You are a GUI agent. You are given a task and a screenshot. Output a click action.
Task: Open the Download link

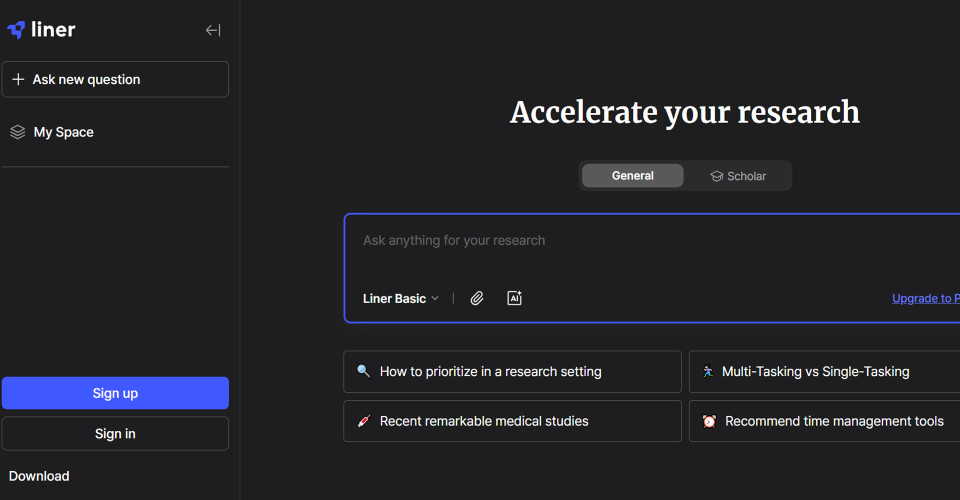click(x=39, y=476)
